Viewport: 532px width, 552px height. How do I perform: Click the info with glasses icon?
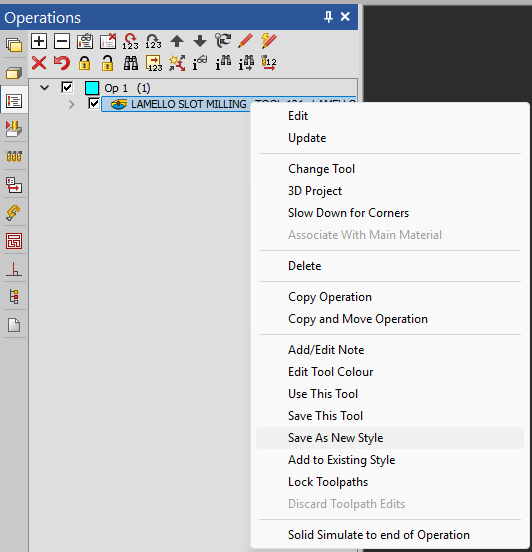point(200,63)
